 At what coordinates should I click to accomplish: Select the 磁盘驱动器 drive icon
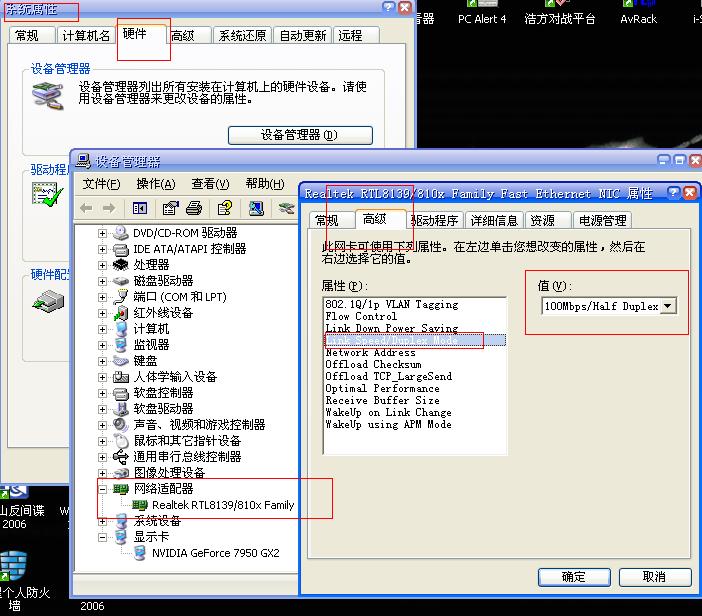[120, 281]
